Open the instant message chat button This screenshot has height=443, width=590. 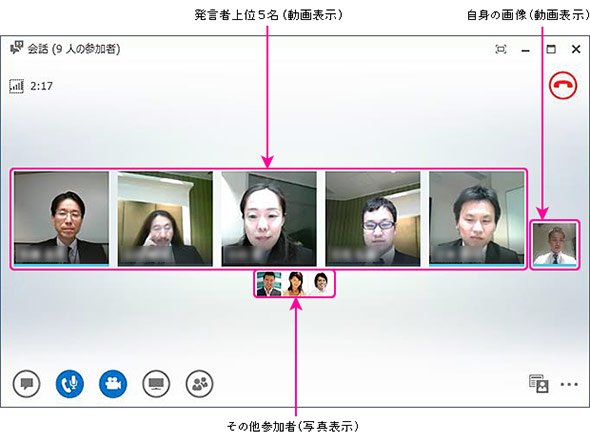tap(26, 384)
